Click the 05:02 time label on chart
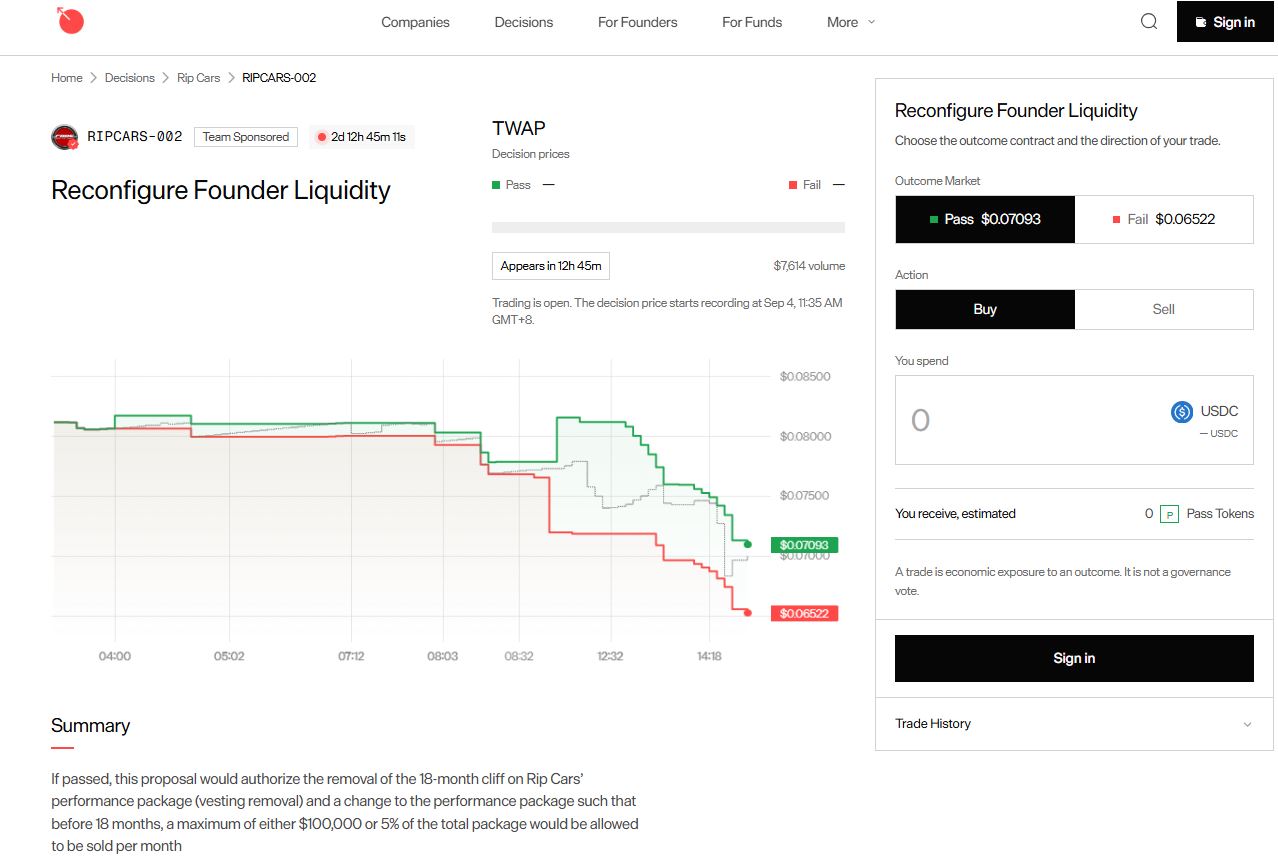Image resolution: width=1278 pixels, height=858 pixels. tap(229, 656)
